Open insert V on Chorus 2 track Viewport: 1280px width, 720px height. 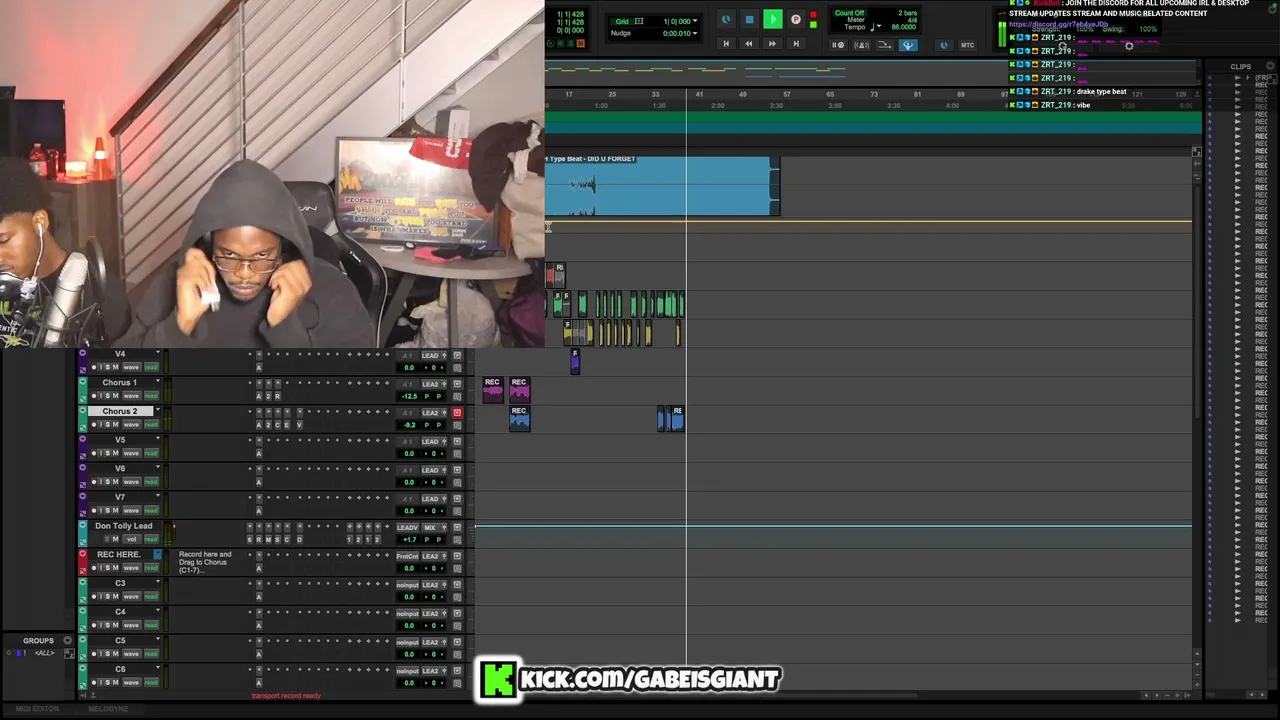pos(299,425)
